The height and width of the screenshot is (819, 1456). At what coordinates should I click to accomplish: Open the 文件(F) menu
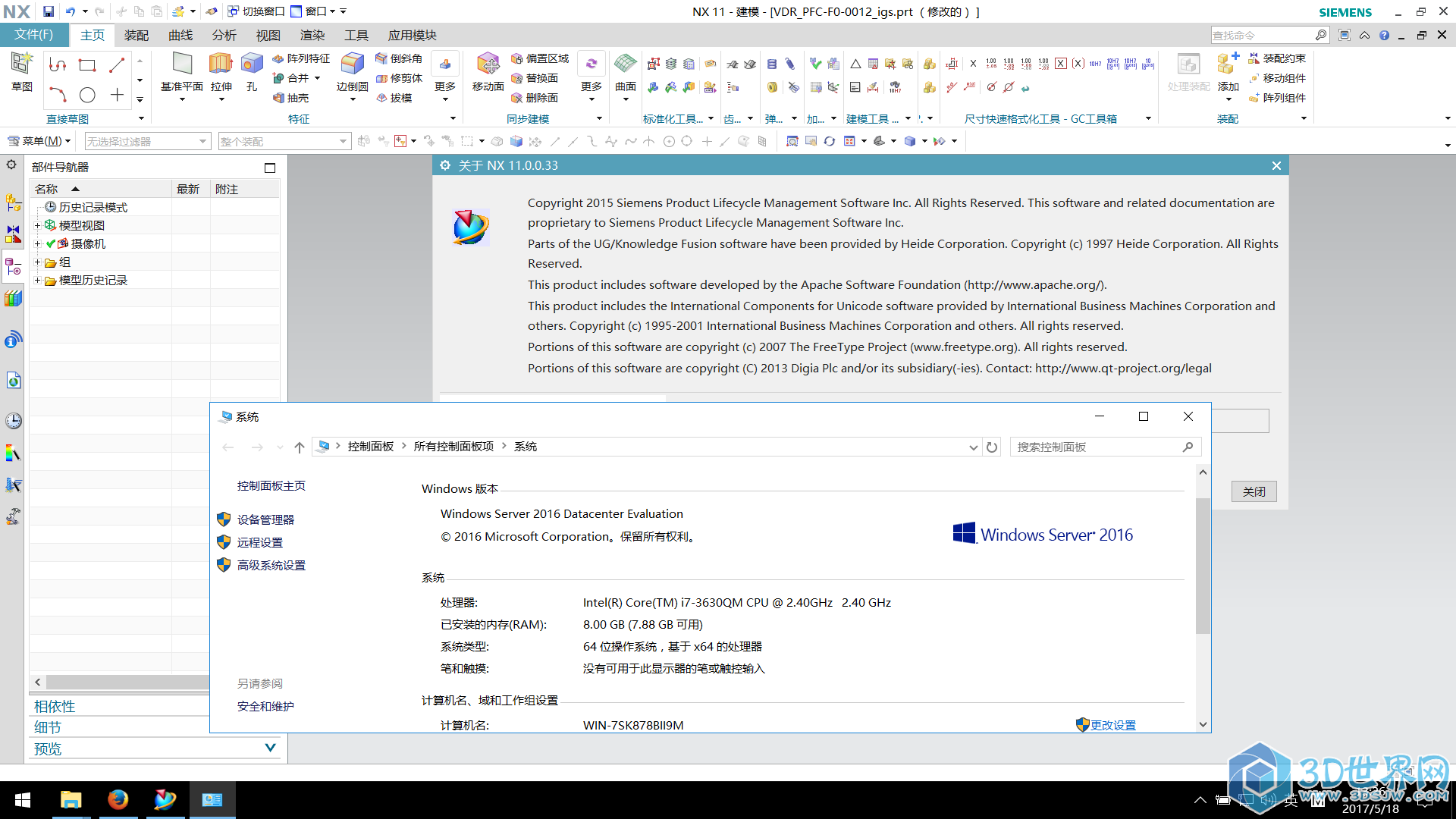click(34, 35)
